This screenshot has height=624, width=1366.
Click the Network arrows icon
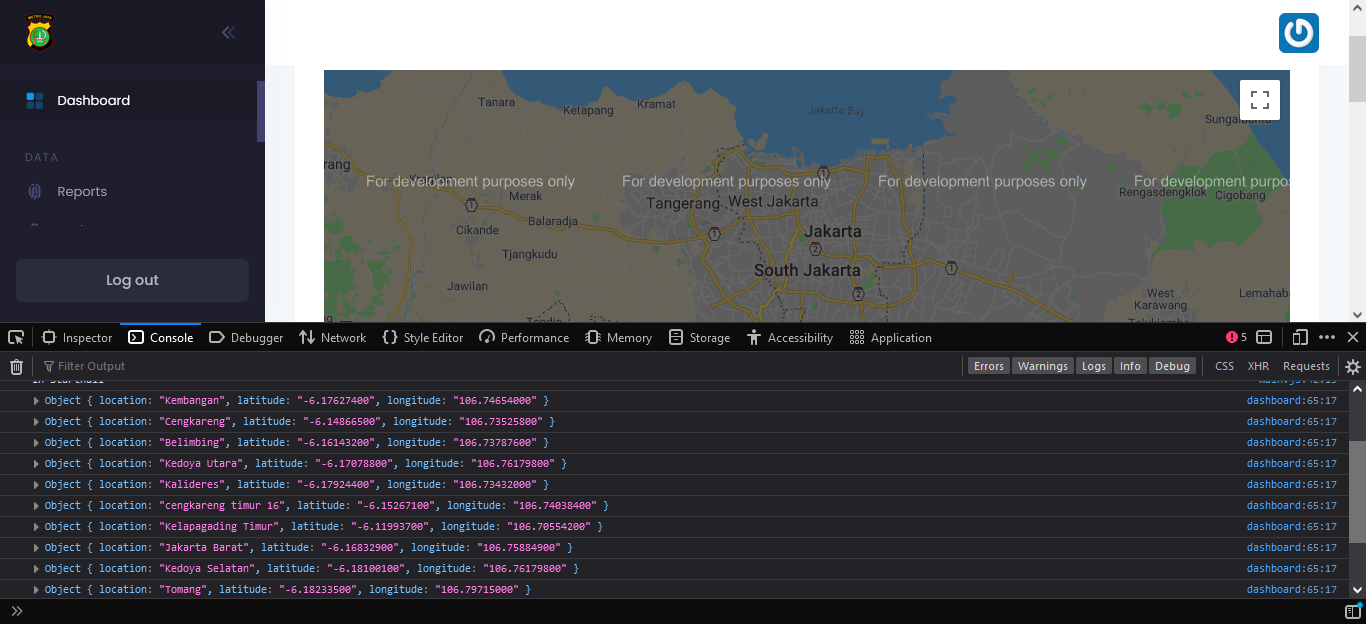306,337
